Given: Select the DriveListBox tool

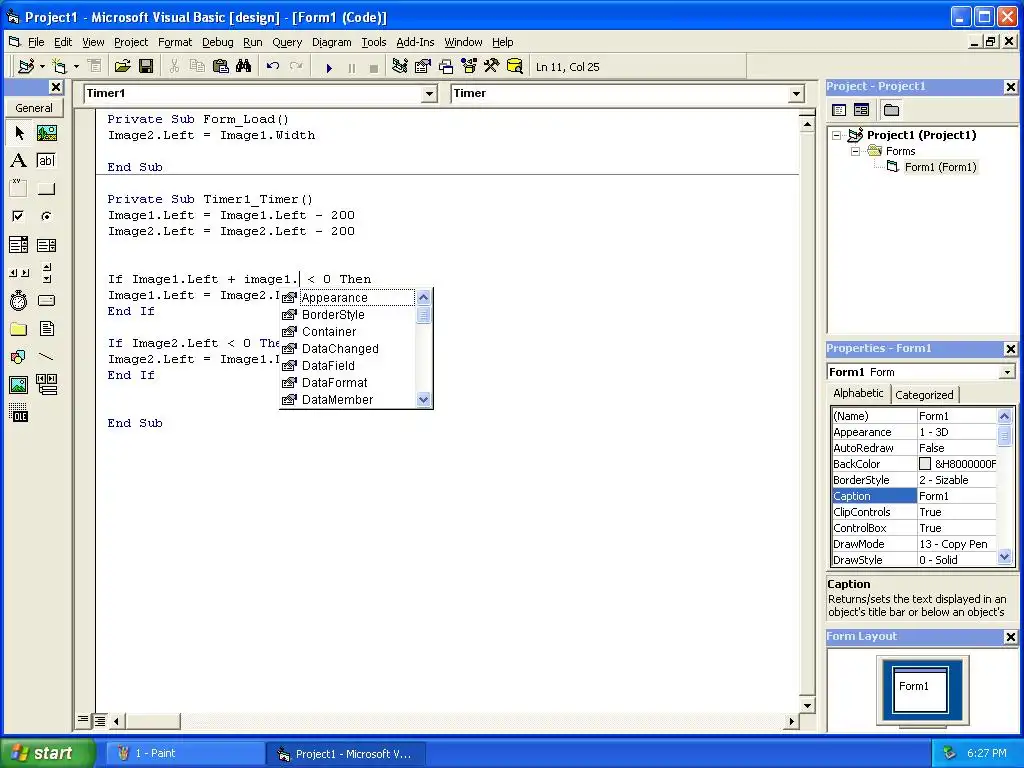Looking at the screenshot, I should pos(46,300).
